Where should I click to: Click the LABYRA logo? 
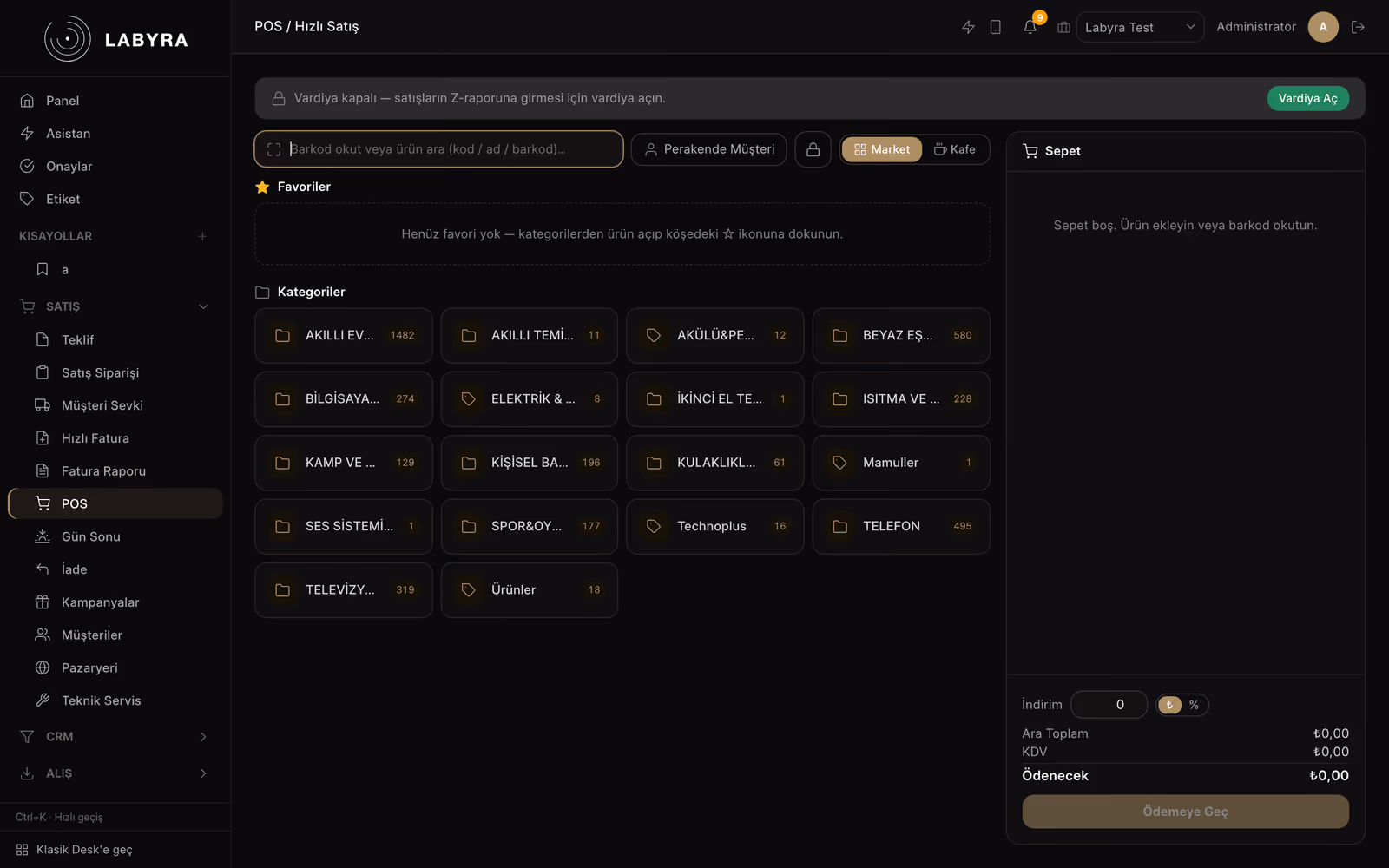pos(115,39)
